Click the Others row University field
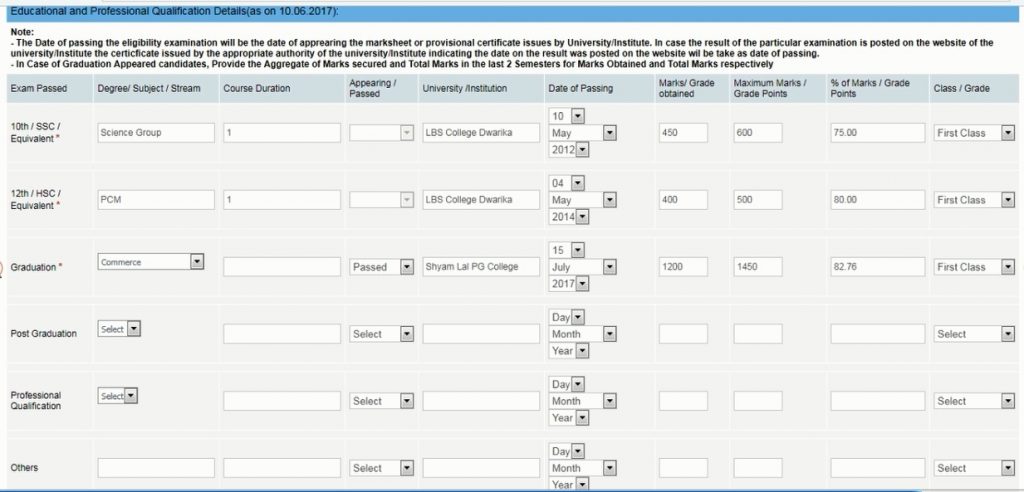The image size is (1024, 492). click(481, 468)
